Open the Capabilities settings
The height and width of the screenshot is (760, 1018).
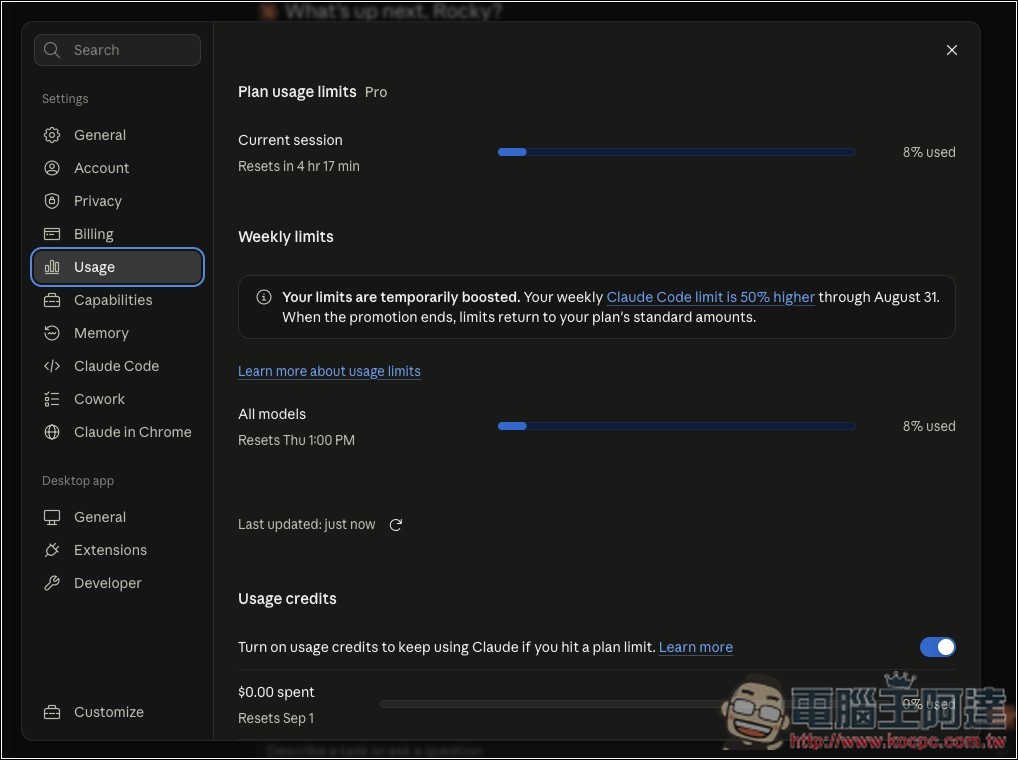tap(118, 300)
